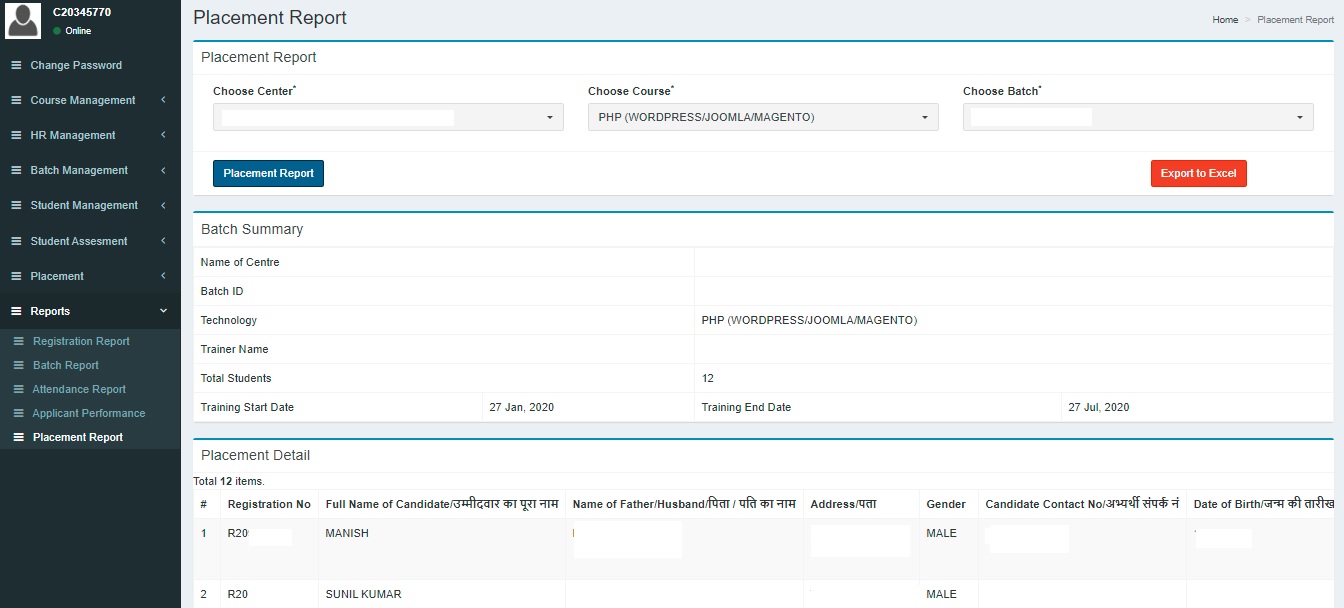The height and width of the screenshot is (608, 1344).
Task: Collapse the Reports menu section
Action: (x=163, y=311)
